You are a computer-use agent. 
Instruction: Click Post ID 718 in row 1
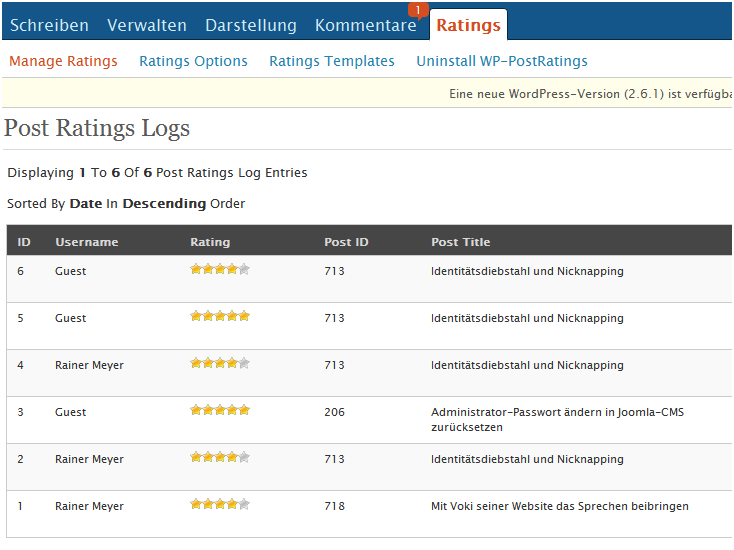(x=334, y=506)
